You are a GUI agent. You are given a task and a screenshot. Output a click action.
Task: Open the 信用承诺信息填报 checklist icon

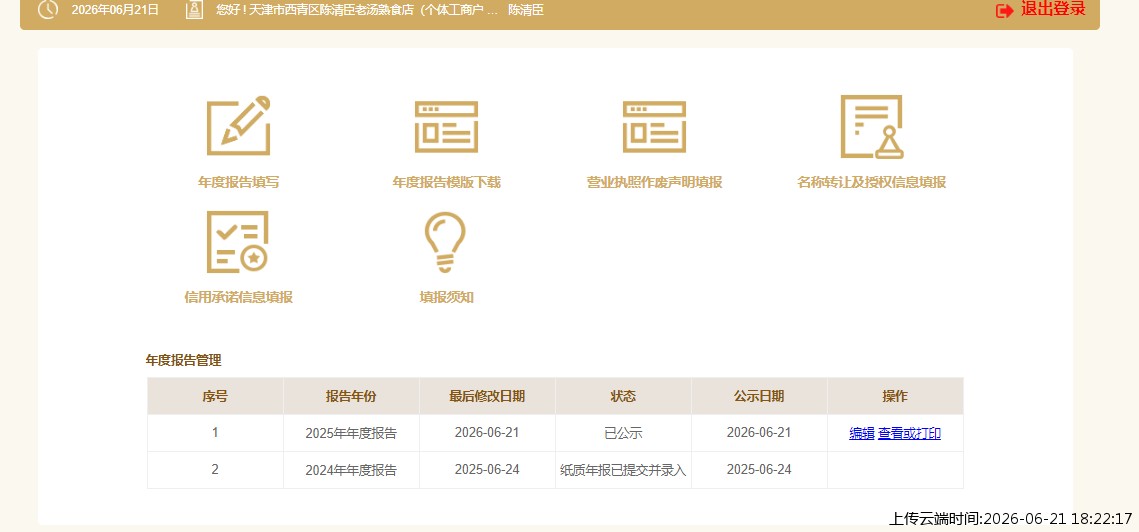pos(238,242)
